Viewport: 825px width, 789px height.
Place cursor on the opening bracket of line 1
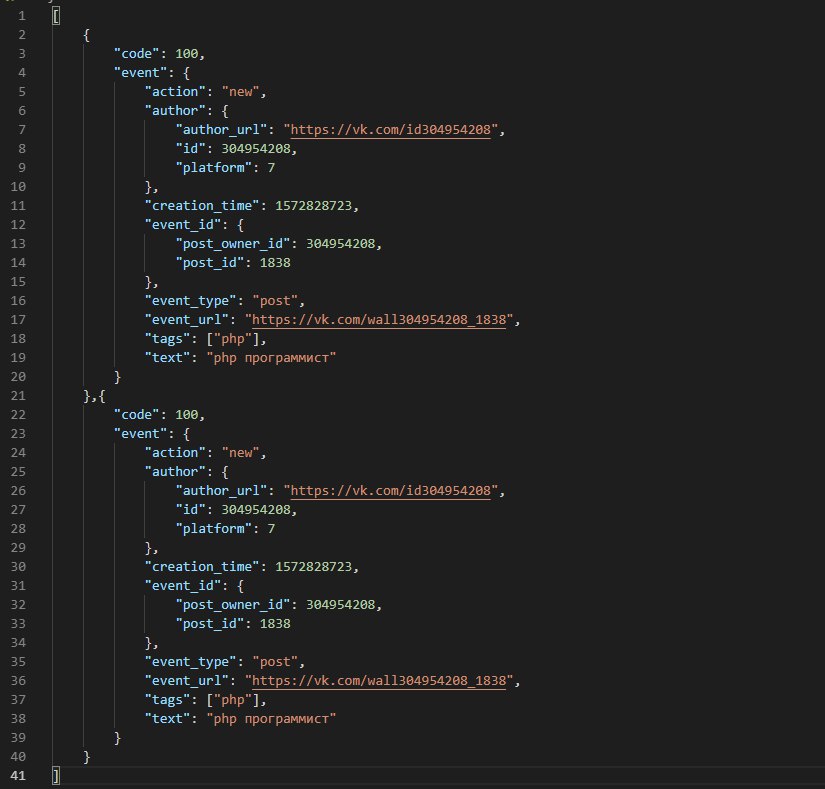(x=56, y=16)
